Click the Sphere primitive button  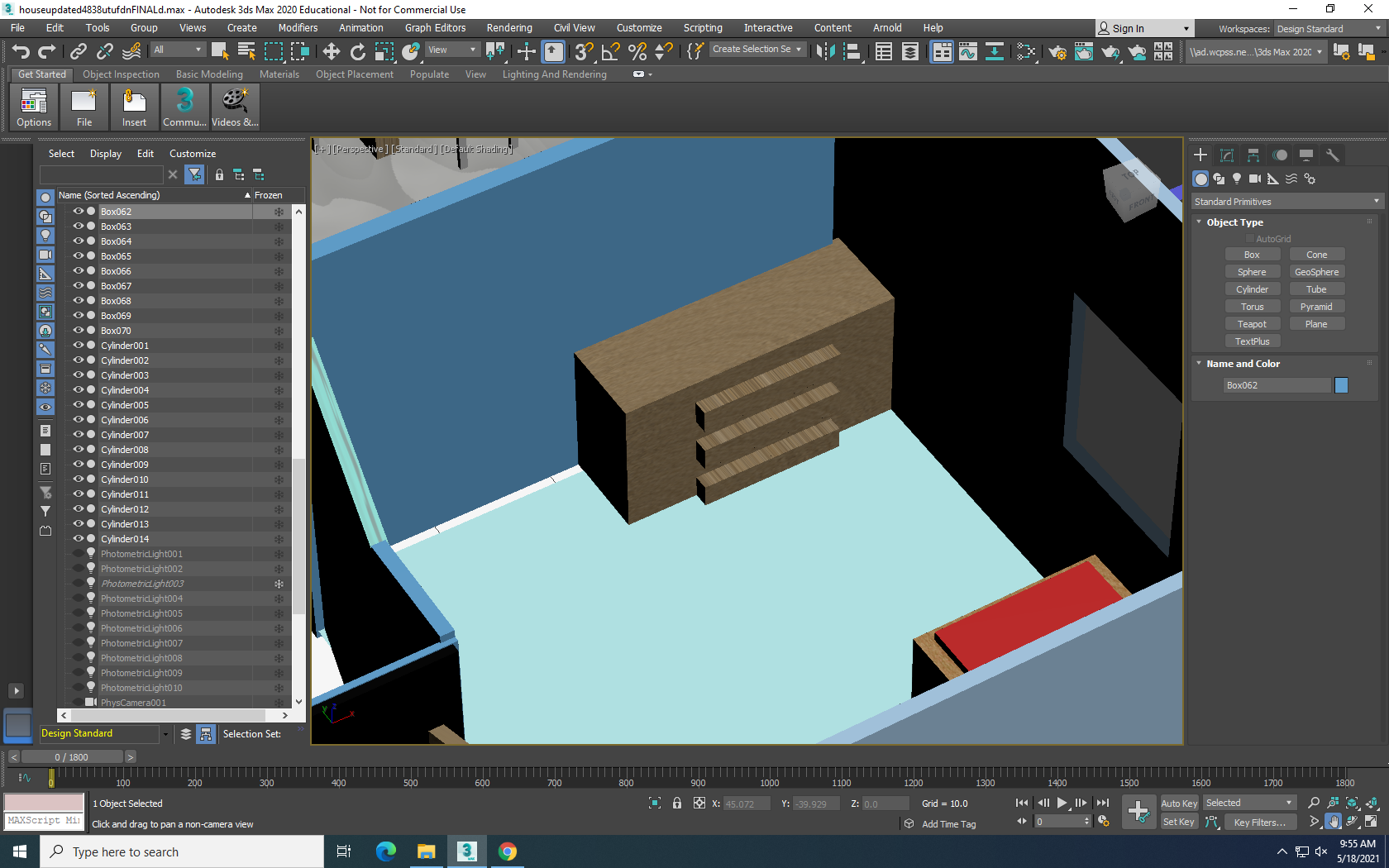[1252, 272]
